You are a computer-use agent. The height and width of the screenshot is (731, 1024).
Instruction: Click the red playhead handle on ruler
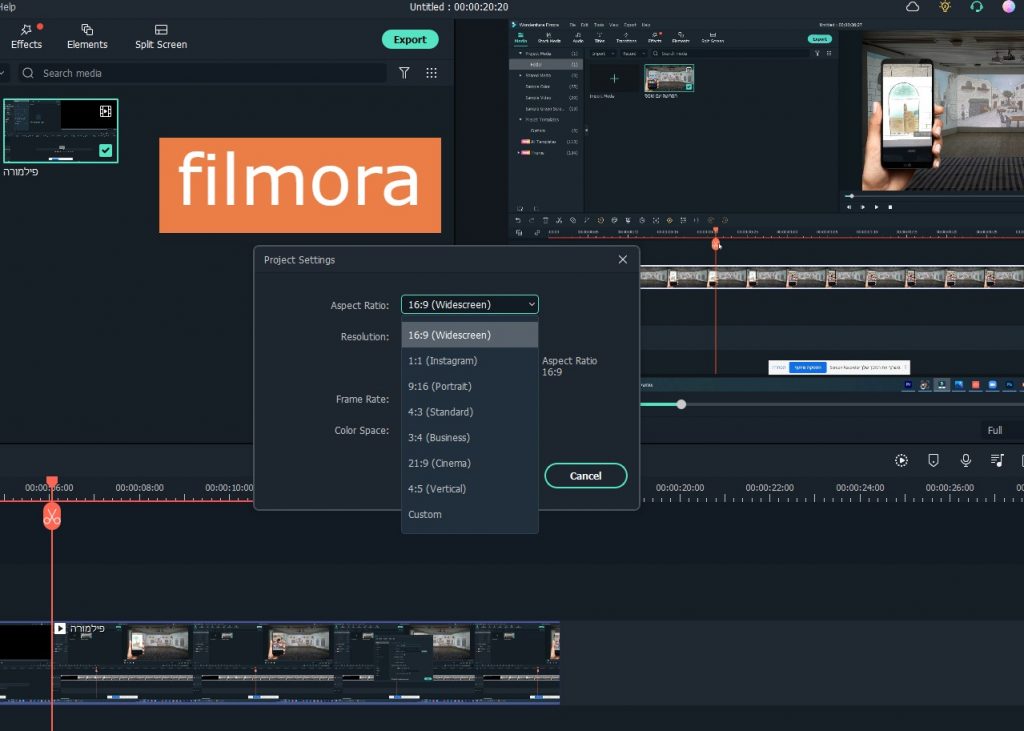52,481
